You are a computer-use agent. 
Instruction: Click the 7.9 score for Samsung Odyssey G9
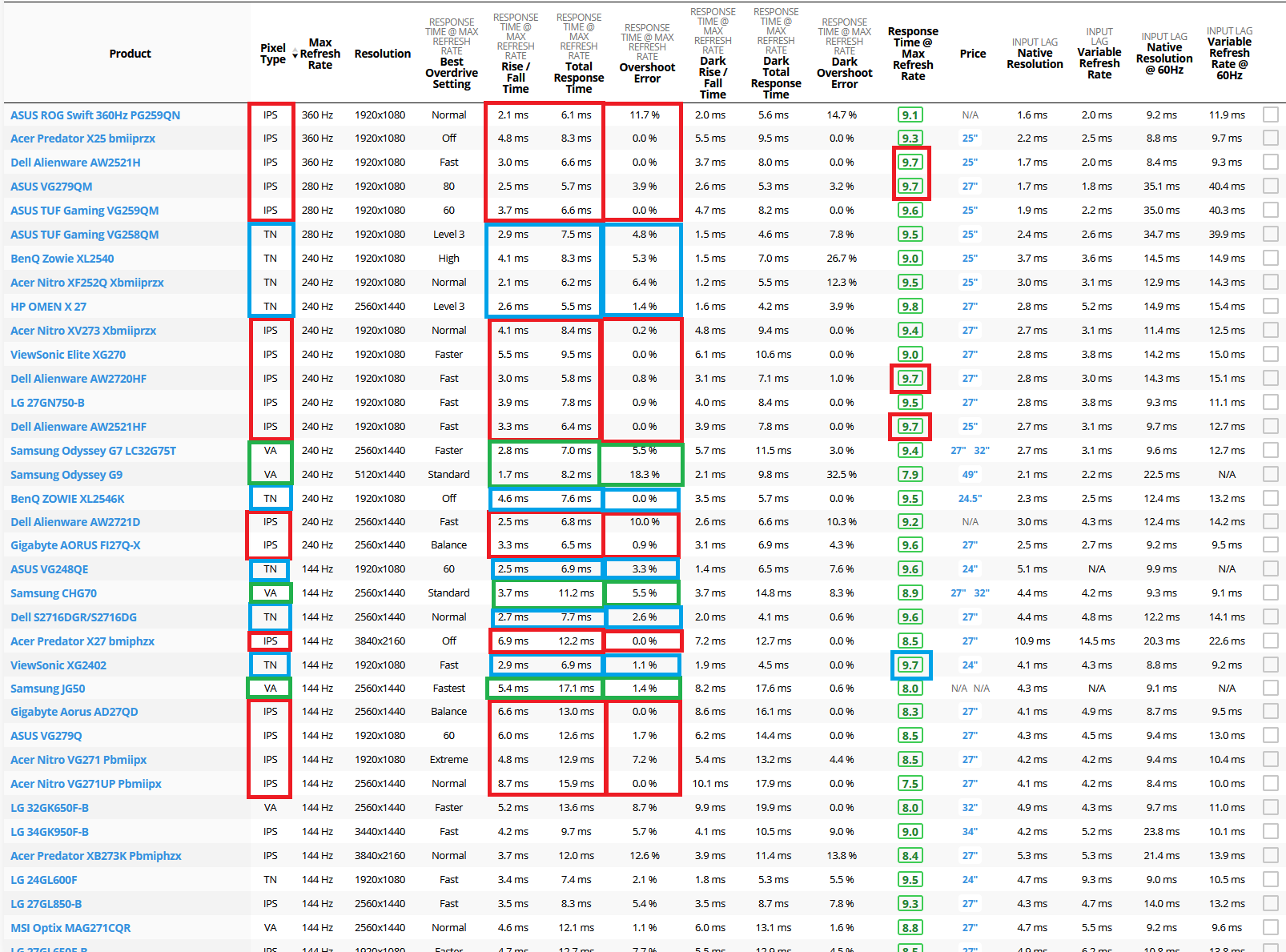(x=910, y=474)
